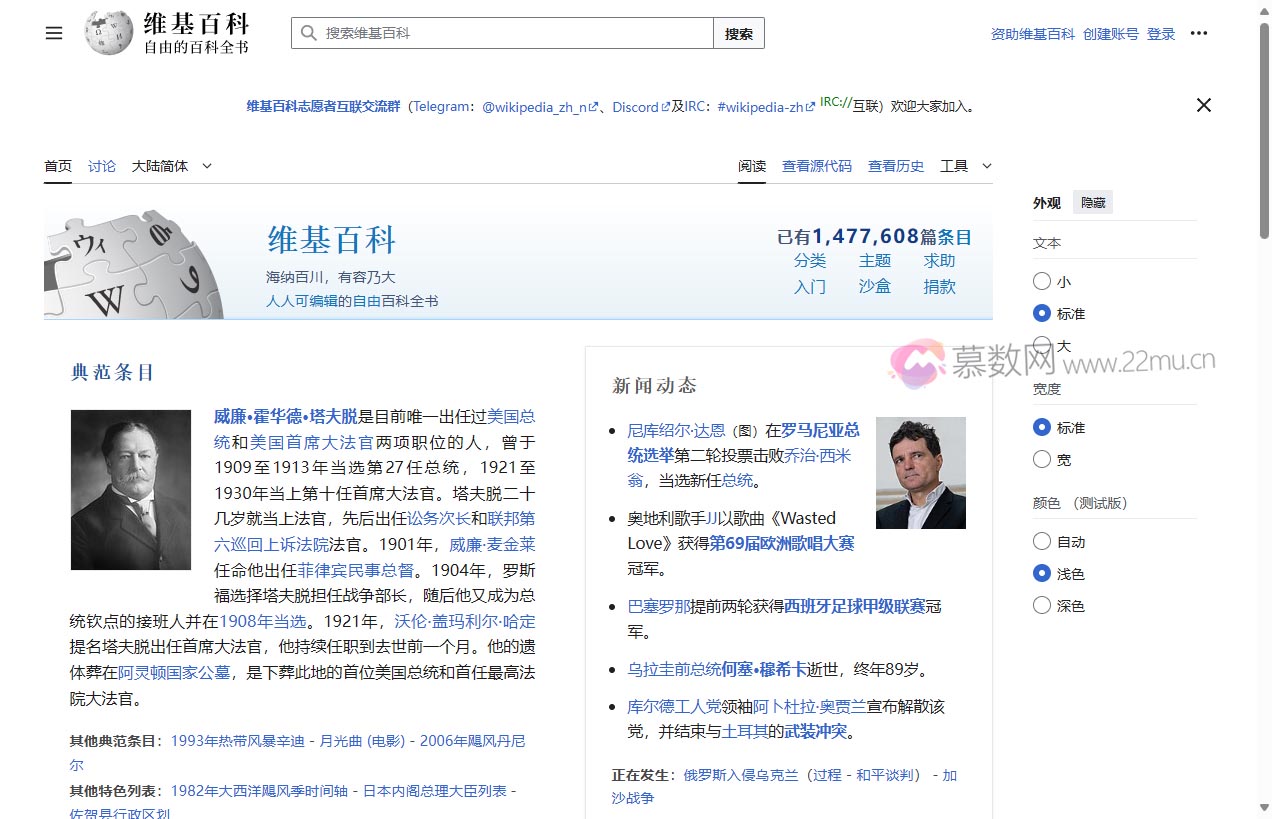
Task: Open the hamburger main menu icon
Action: [54, 33]
